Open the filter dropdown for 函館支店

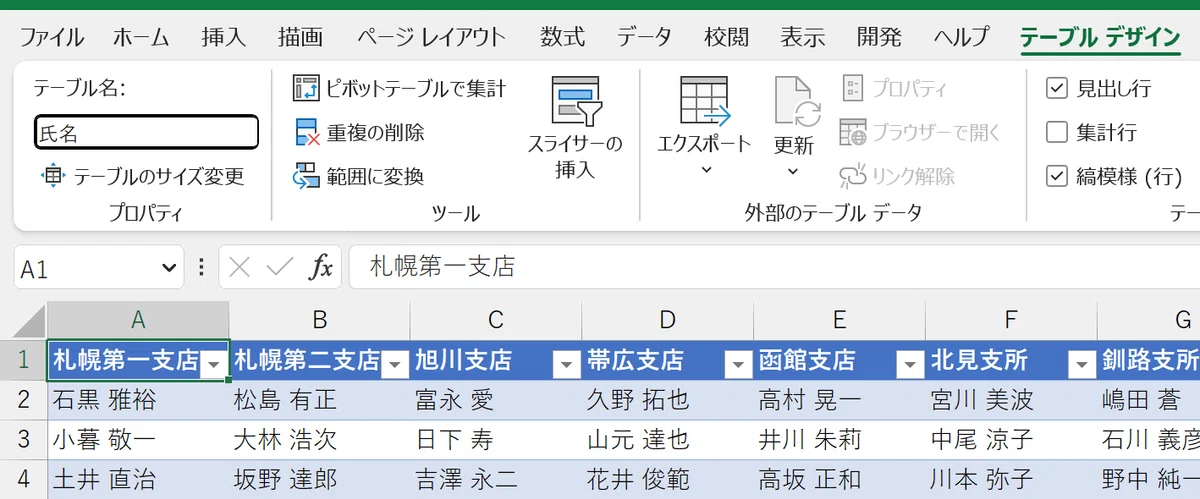click(911, 366)
